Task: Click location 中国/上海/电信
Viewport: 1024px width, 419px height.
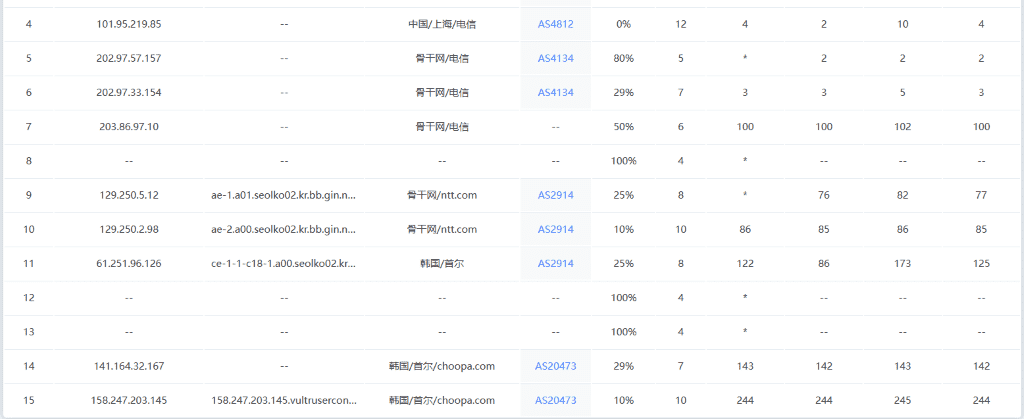Action: click(441, 24)
